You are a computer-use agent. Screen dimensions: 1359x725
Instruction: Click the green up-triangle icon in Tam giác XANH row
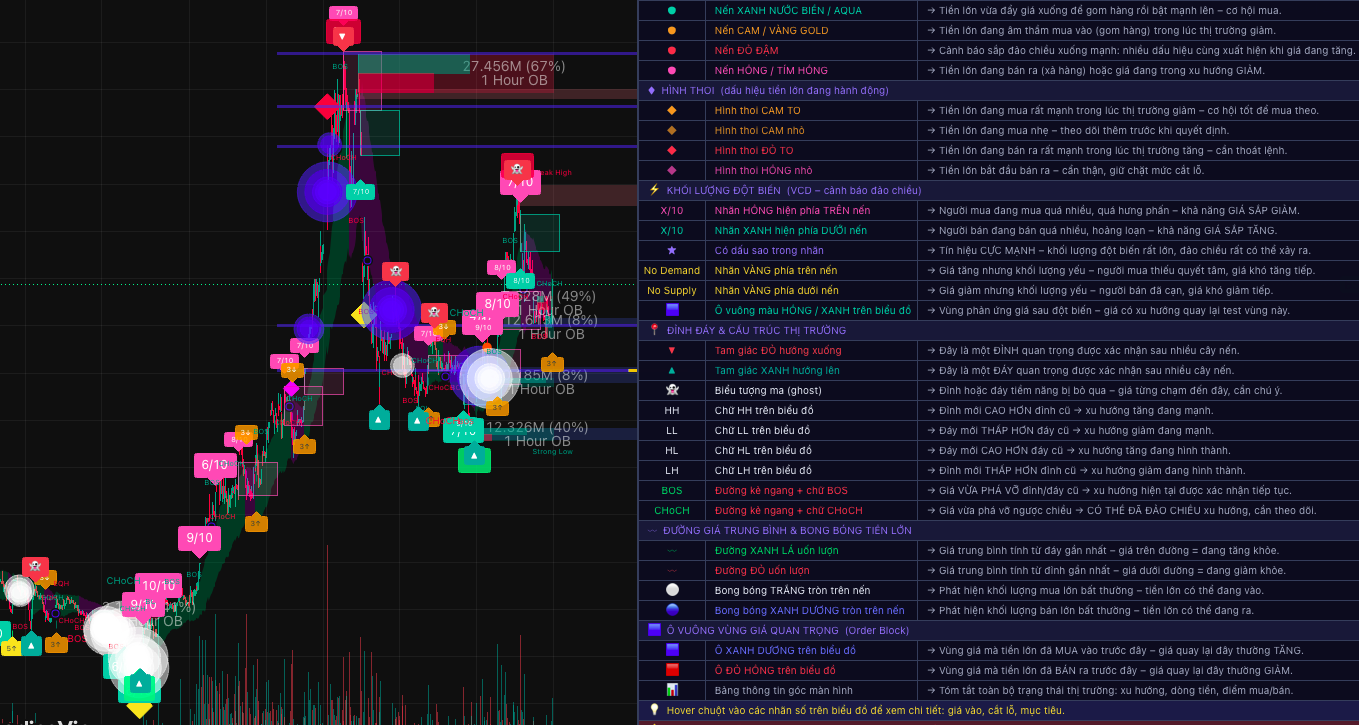[x=671, y=370]
